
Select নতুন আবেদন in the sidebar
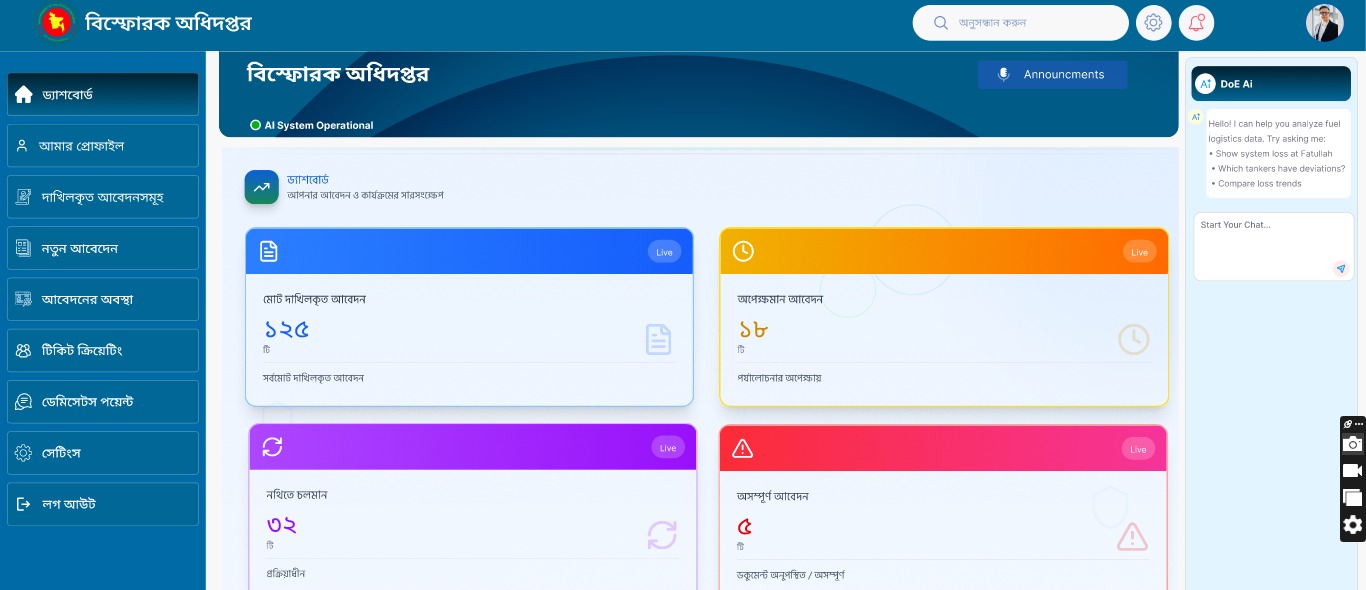pyautogui.click(x=103, y=248)
